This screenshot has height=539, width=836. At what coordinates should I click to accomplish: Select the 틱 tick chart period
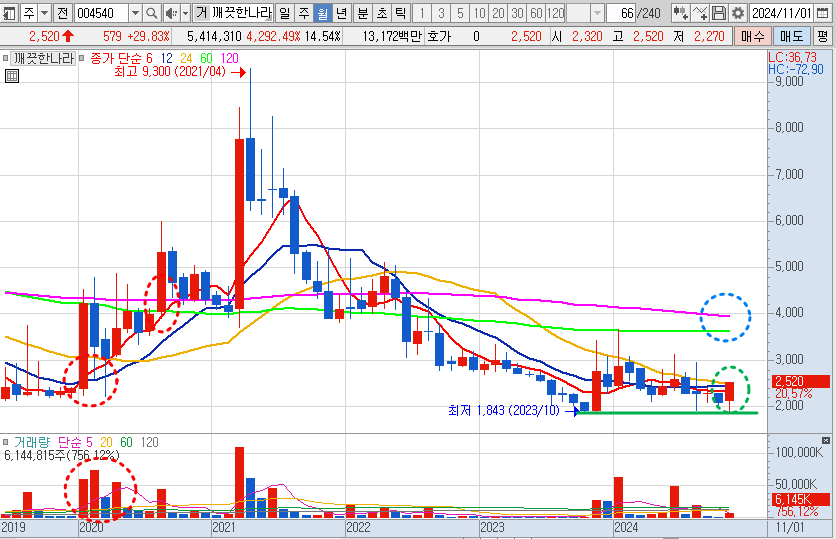[400, 13]
